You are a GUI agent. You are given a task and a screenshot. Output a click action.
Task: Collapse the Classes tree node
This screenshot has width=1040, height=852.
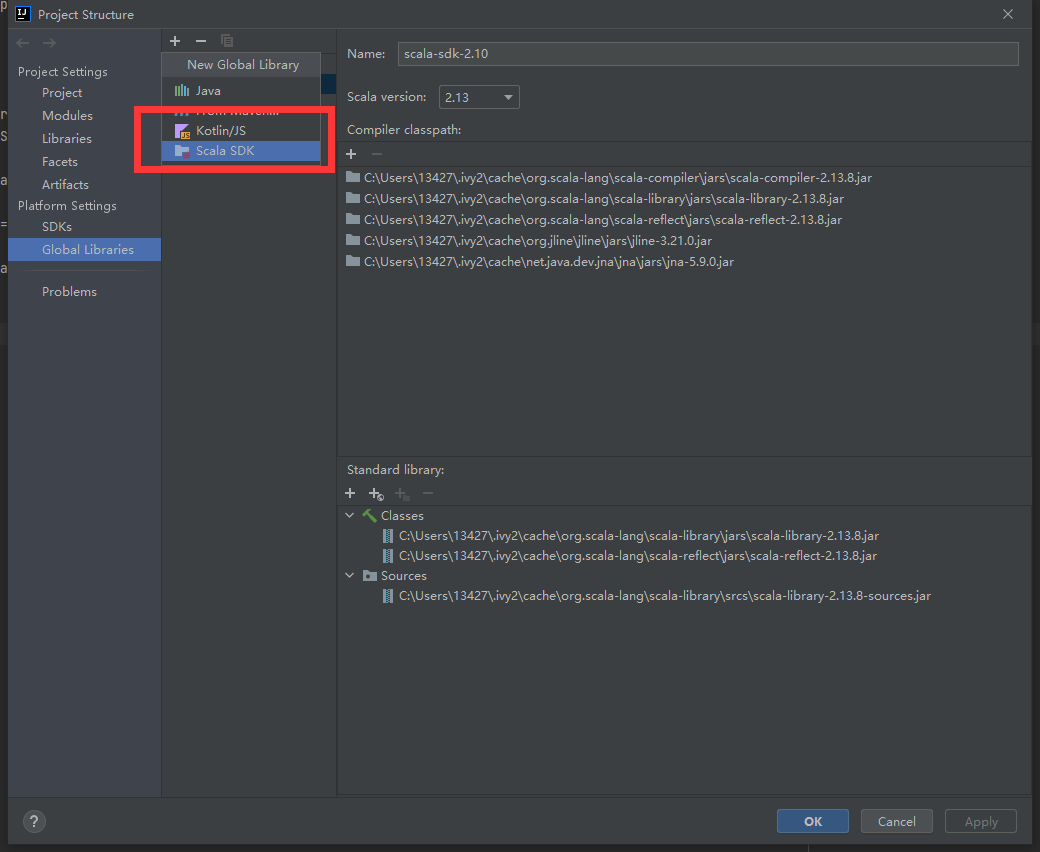(350, 515)
